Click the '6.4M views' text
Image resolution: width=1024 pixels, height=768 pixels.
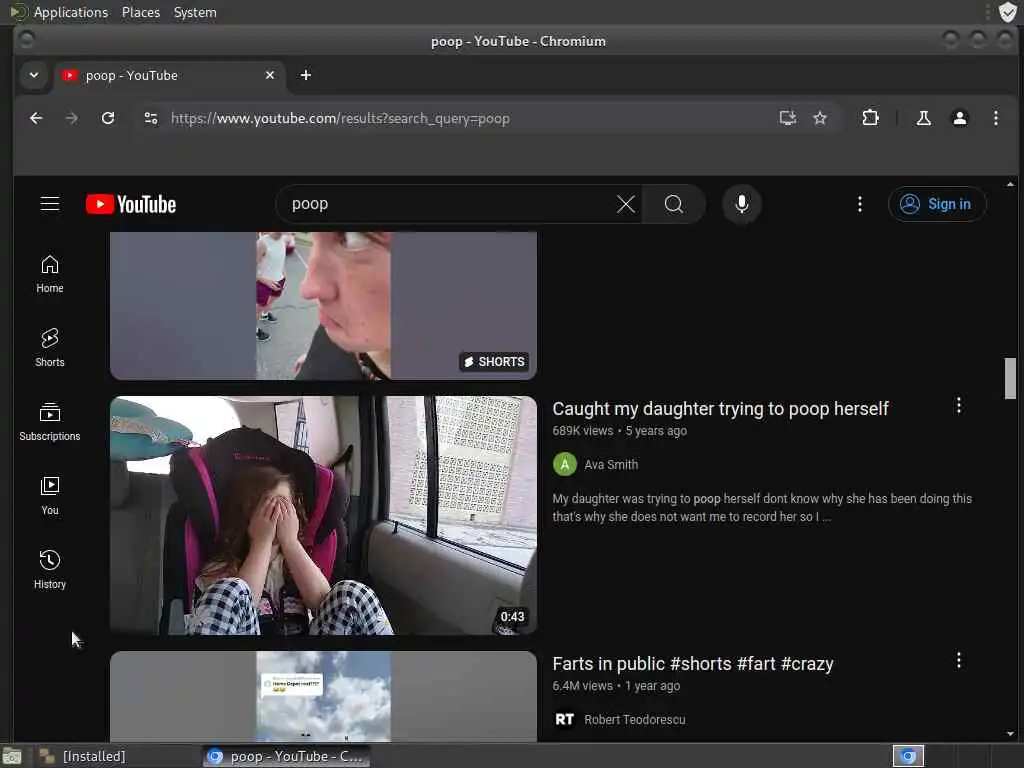(583, 686)
